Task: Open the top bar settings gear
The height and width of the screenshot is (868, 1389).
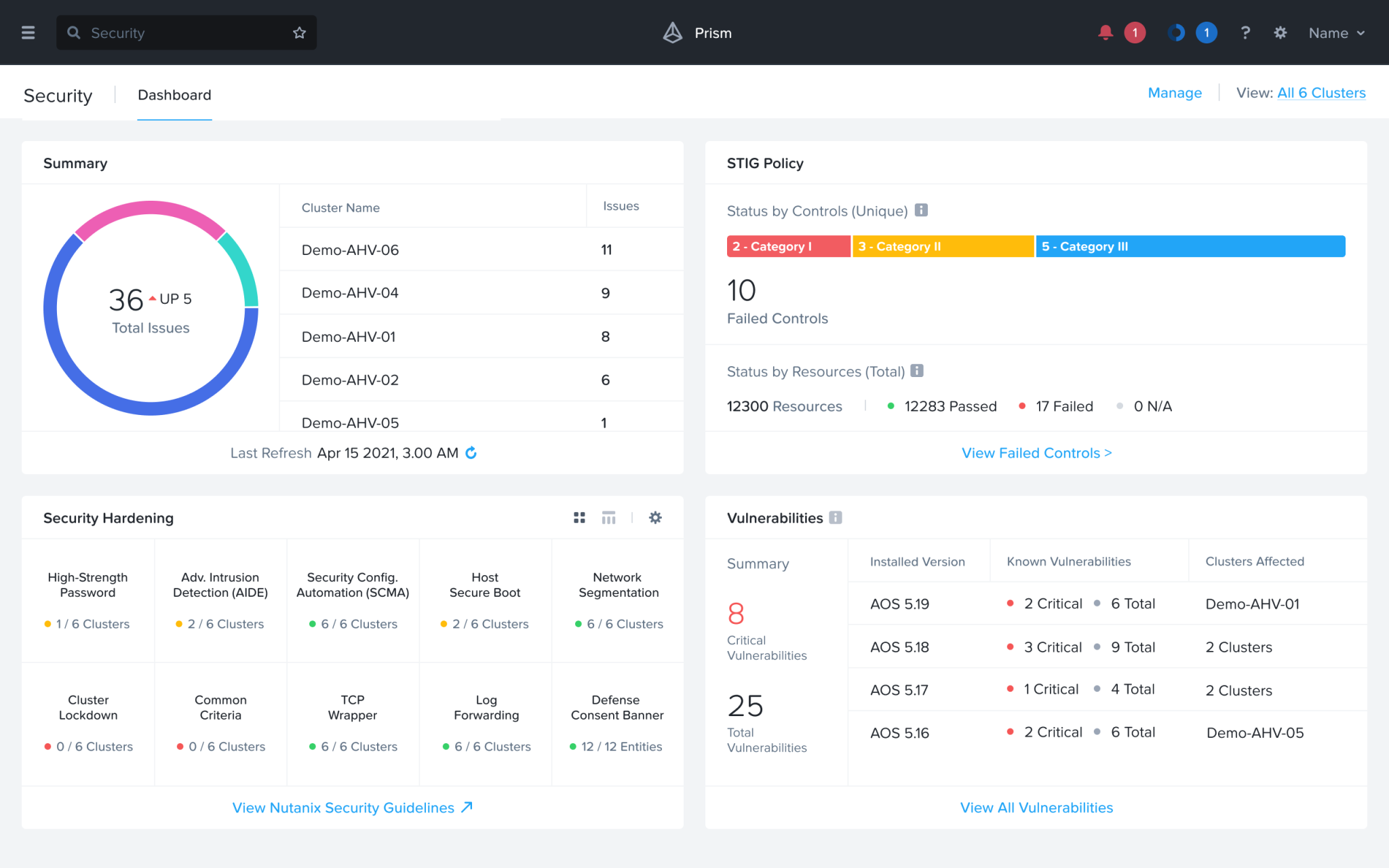Action: click(1280, 33)
